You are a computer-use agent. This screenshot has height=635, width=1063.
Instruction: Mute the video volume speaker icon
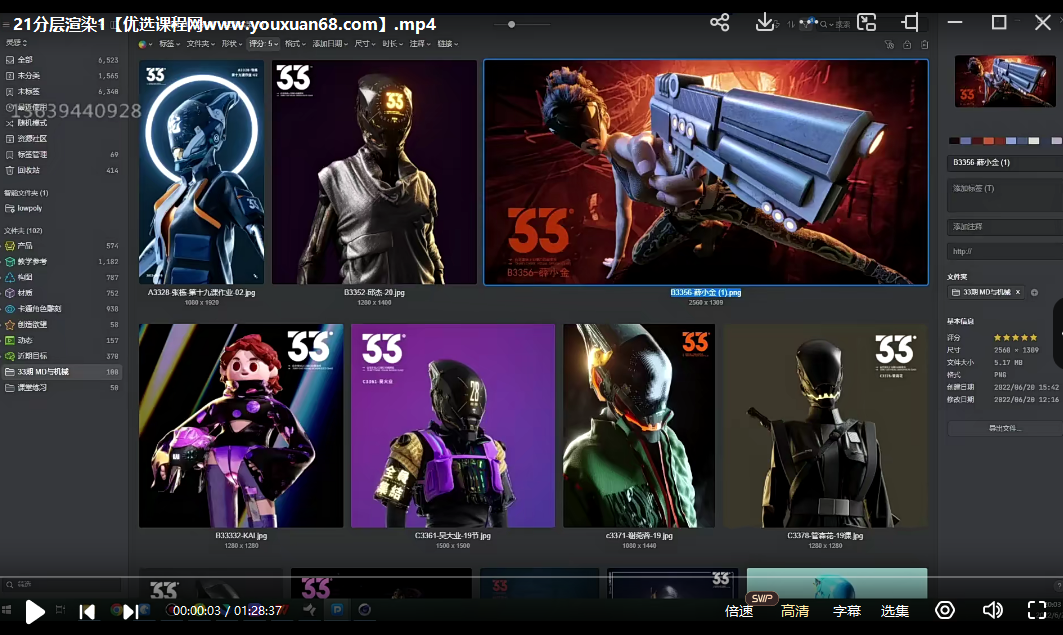coord(992,611)
